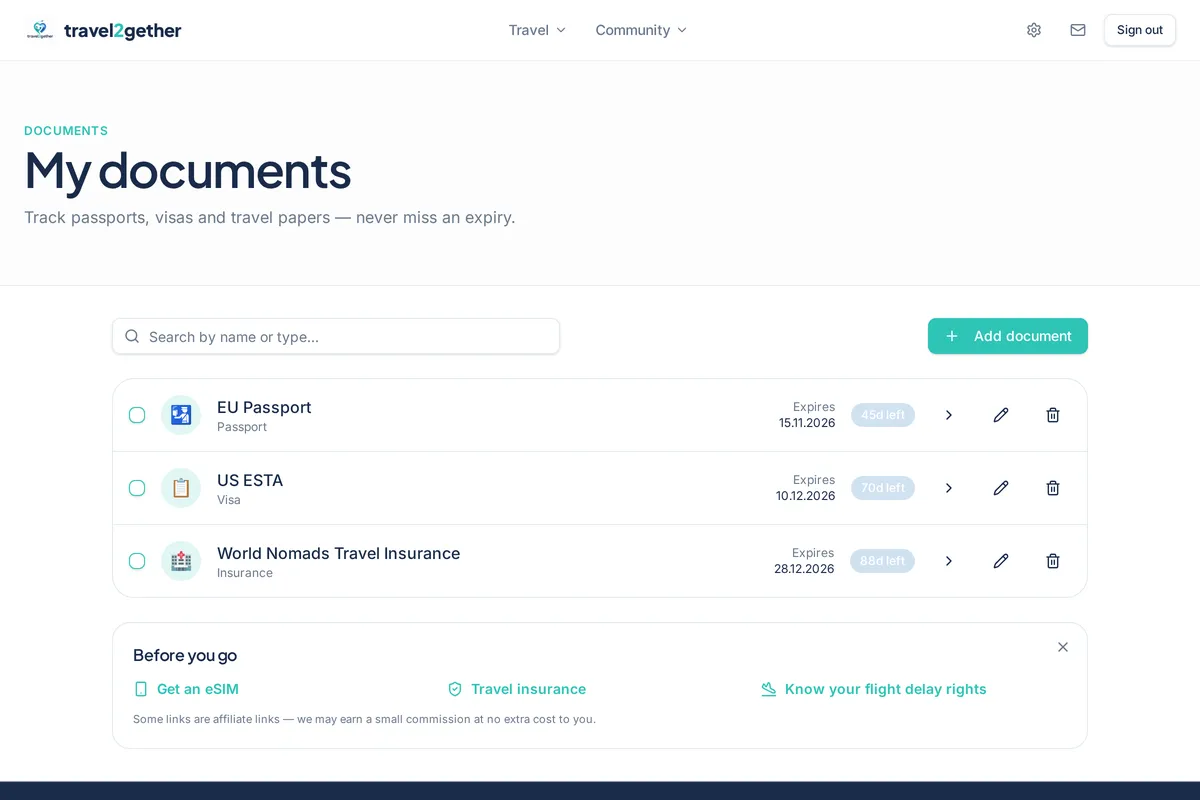
Task: Select the US ESTA checkbox
Action: click(x=137, y=488)
